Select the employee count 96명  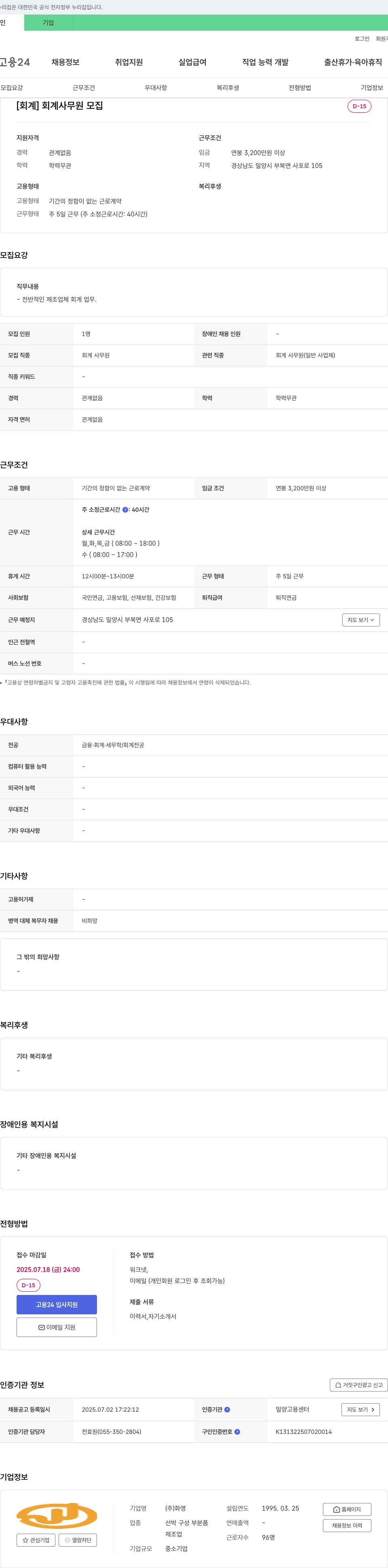point(268,1538)
